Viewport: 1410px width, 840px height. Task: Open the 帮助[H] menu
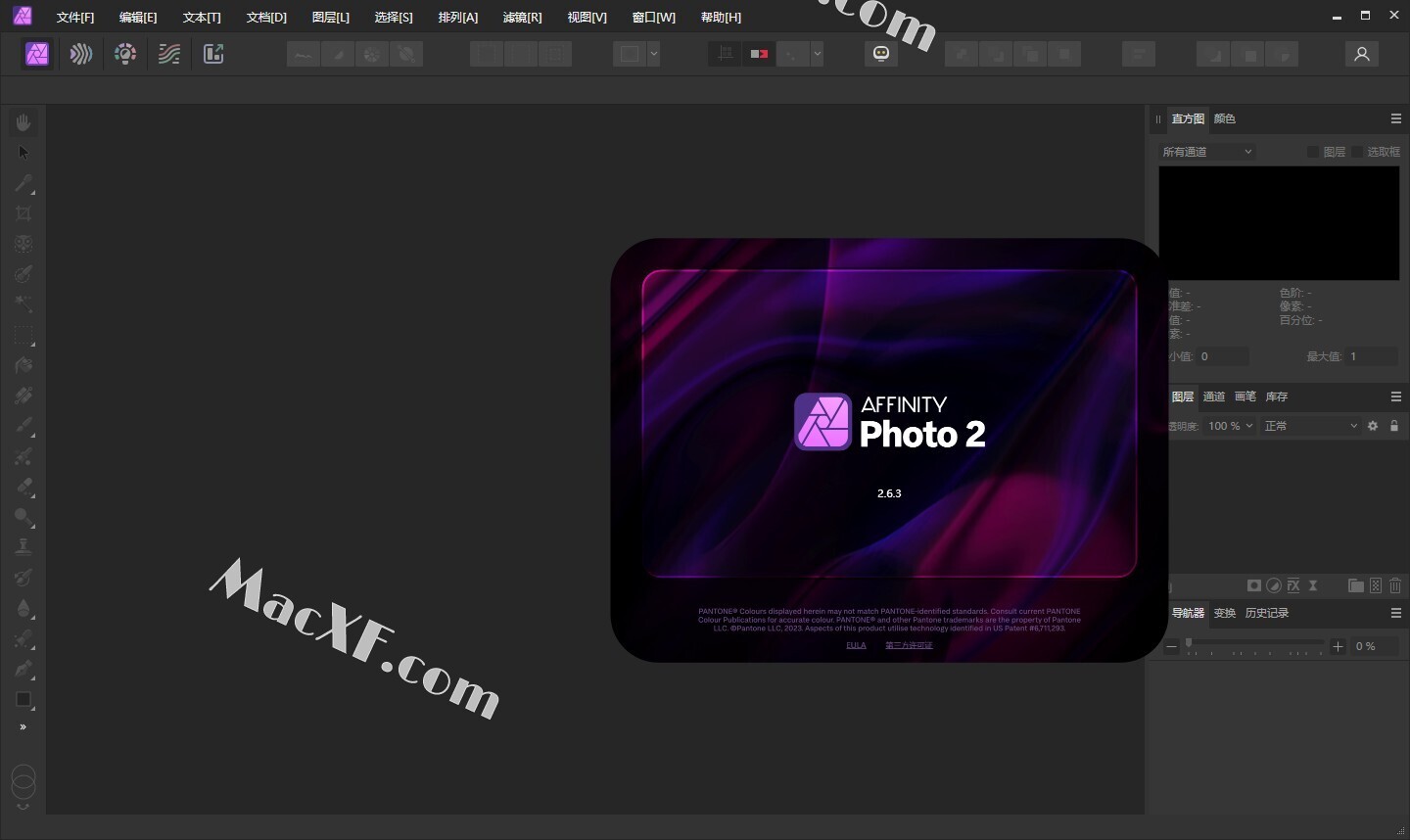click(x=721, y=18)
